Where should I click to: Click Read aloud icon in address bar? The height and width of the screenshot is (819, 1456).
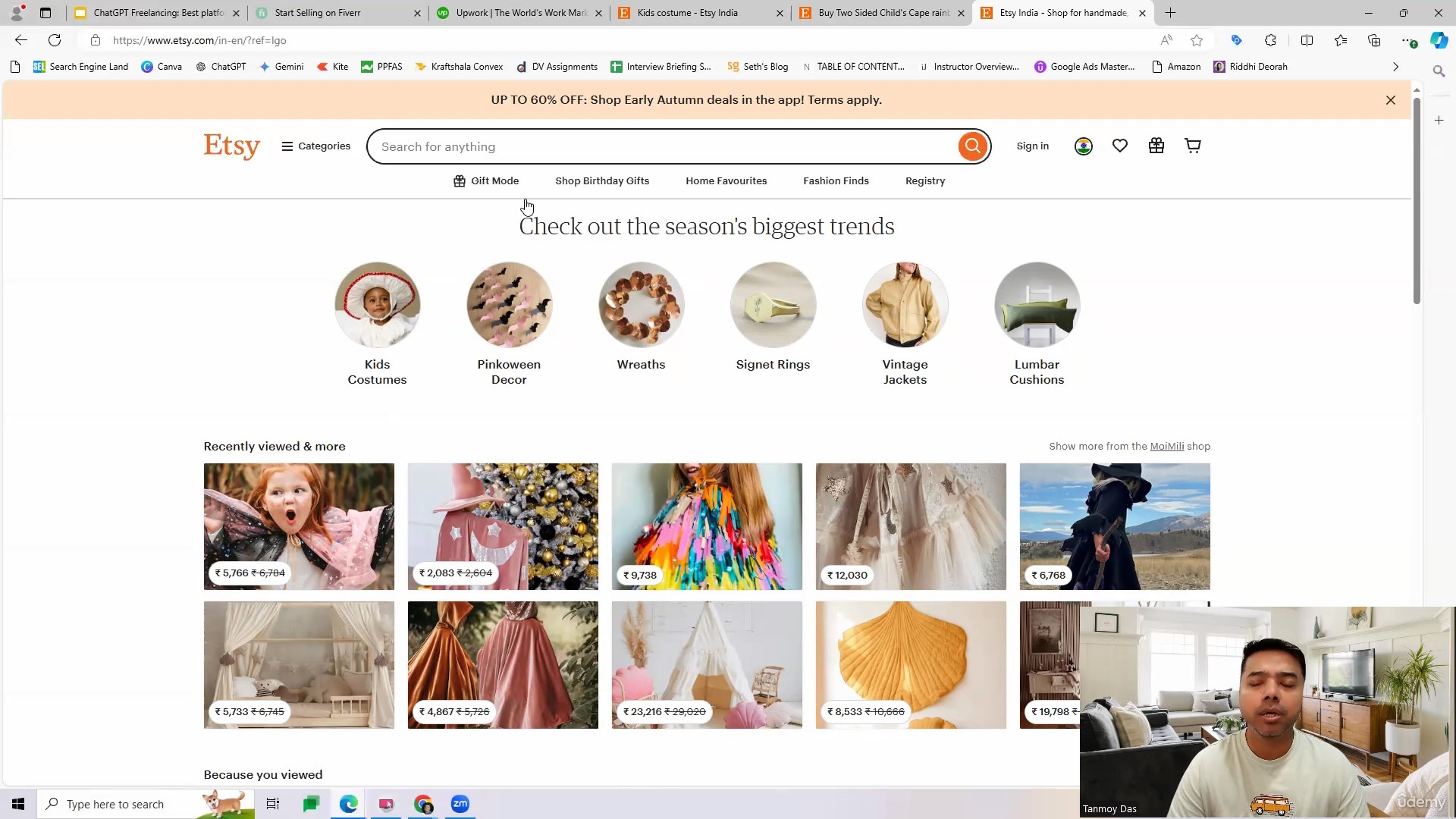point(1166,40)
